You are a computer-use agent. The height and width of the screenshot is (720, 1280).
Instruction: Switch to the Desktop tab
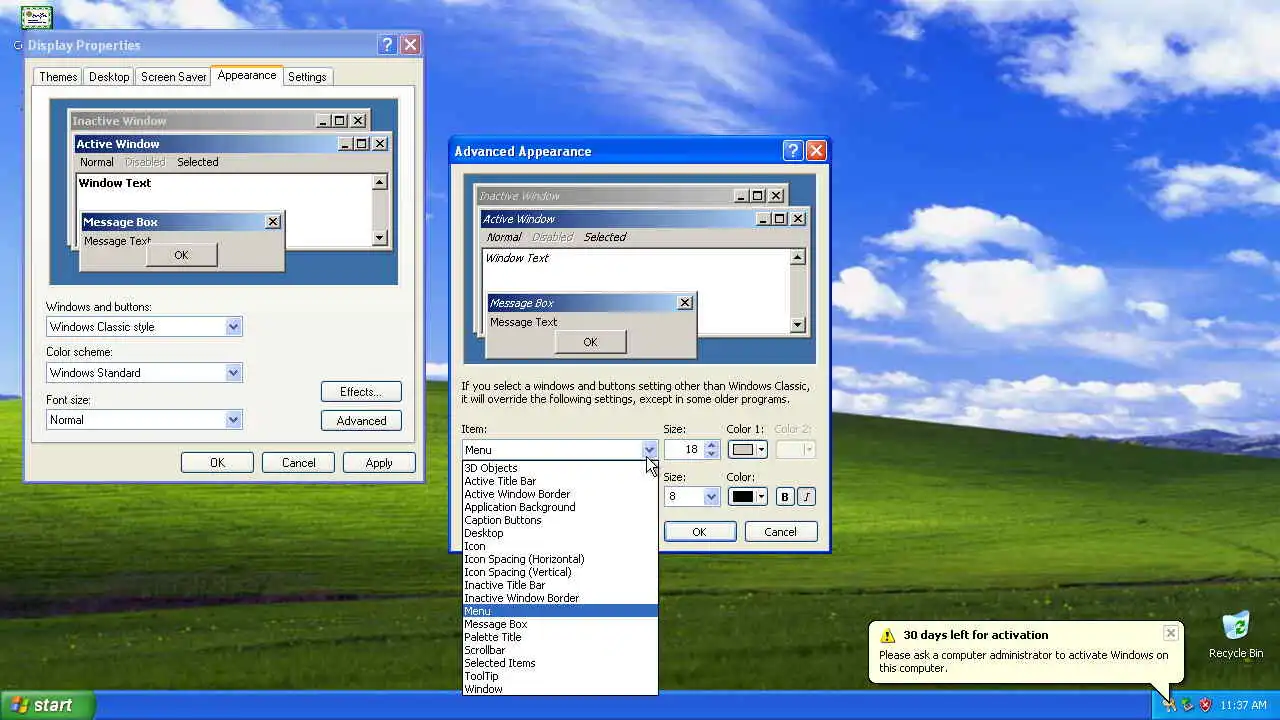[x=109, y=77]
